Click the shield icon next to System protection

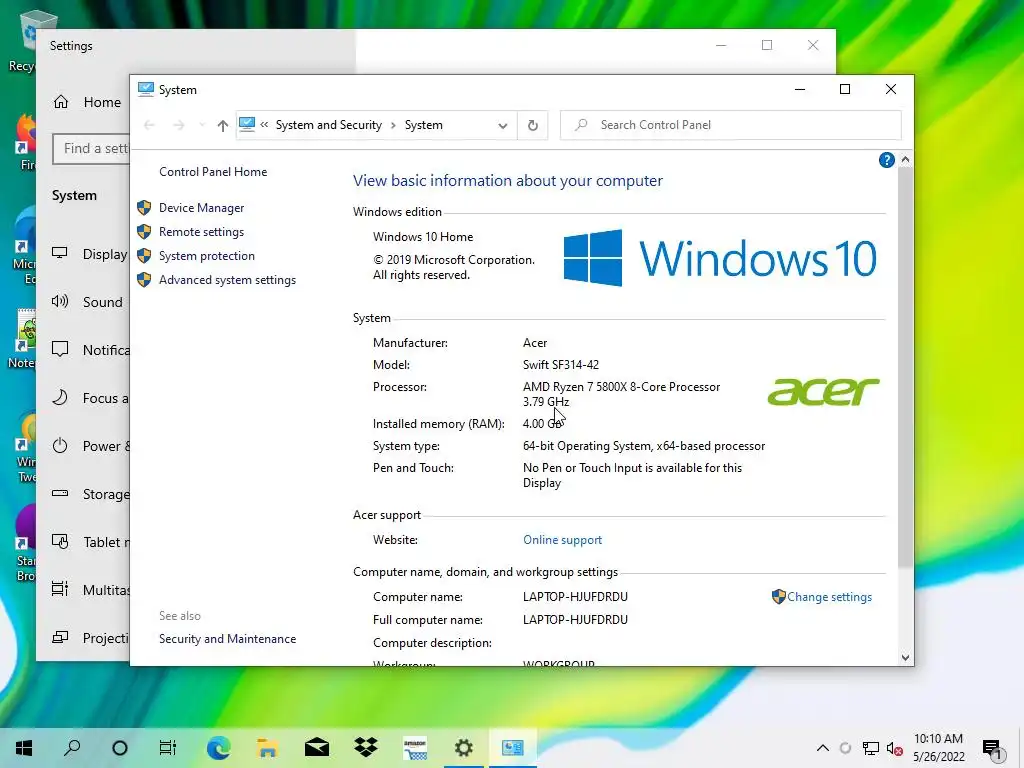144,256
